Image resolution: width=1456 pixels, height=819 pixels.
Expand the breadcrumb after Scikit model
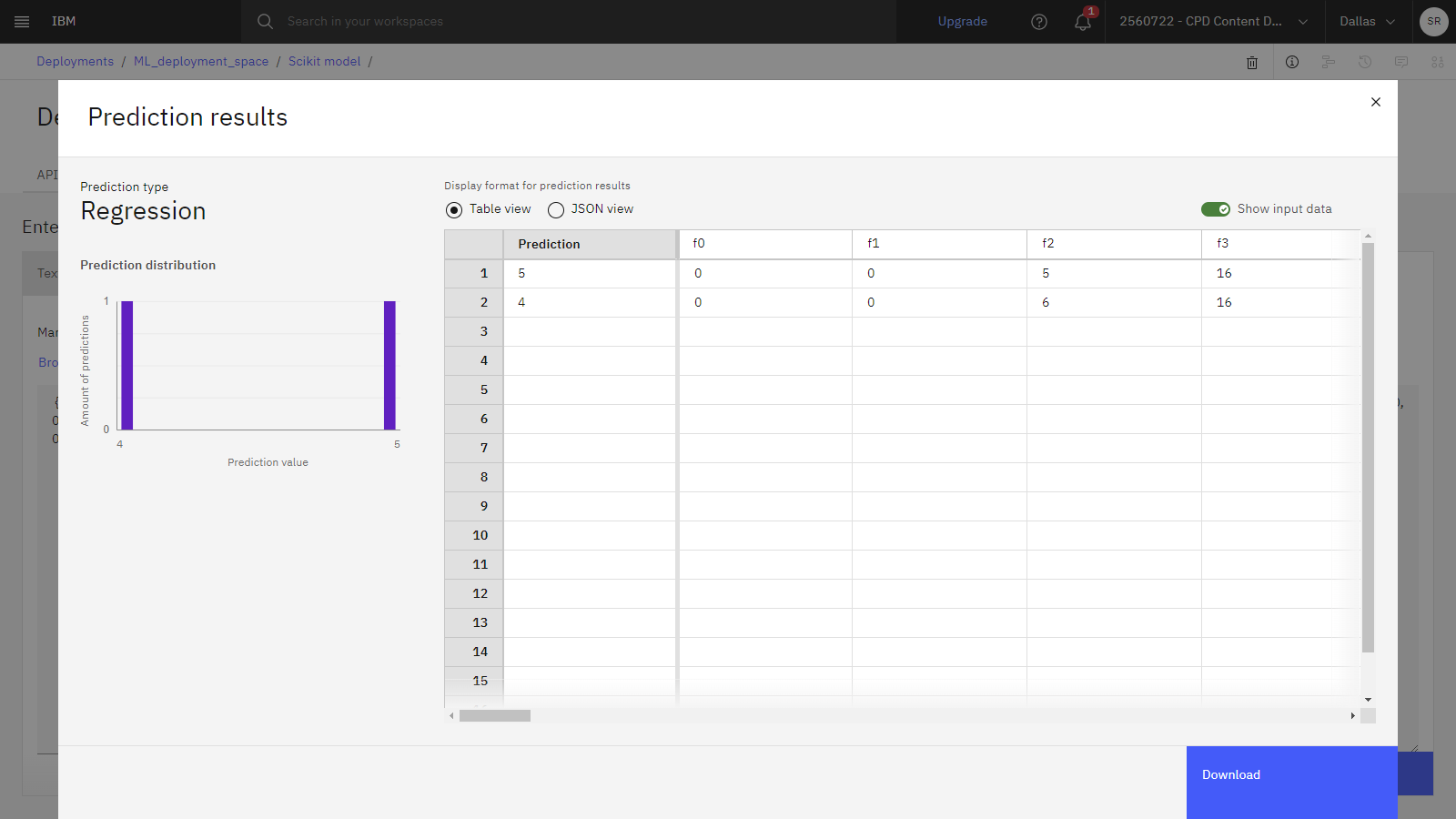pyautogui.click(x=369, y=61)
